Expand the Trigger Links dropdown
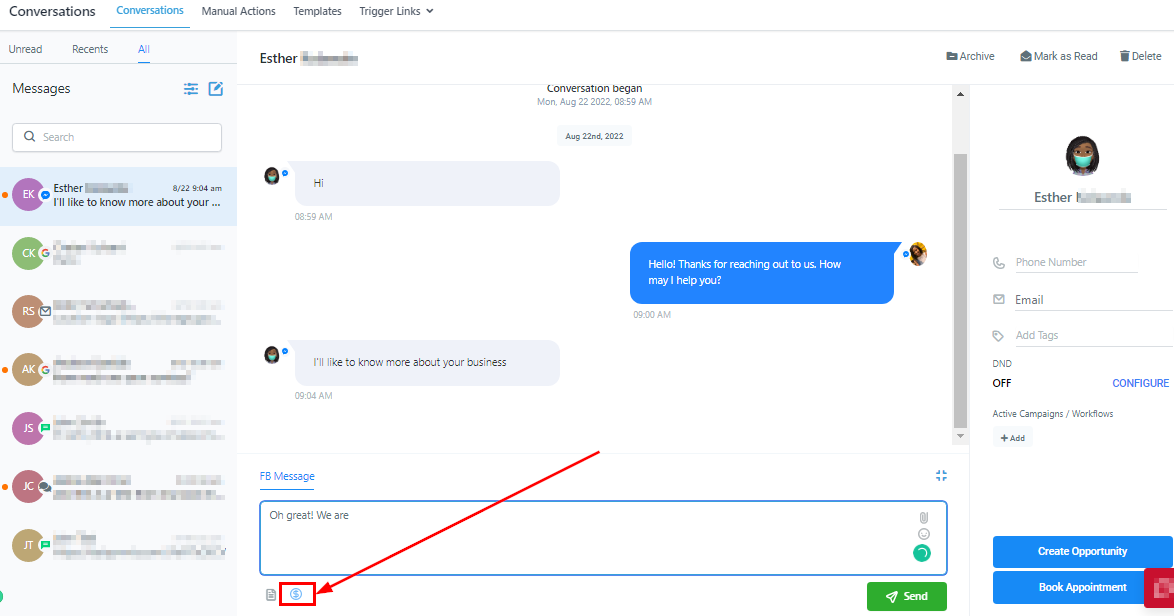 pyautogui.click(x=396, y=11)
